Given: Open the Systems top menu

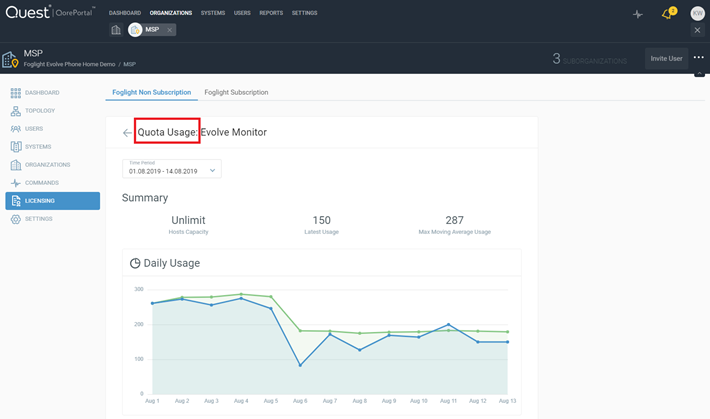Looking at the screenshot, I should coord(213,13).
